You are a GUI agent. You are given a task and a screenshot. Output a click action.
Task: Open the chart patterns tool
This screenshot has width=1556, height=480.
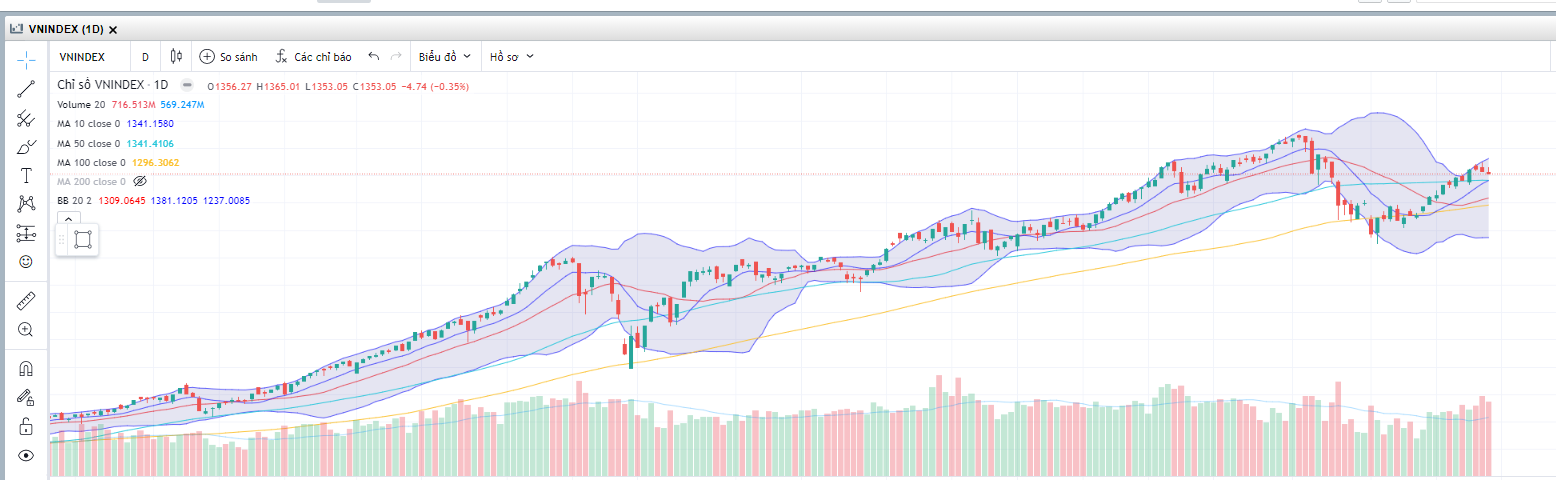[x=26, y=204]
